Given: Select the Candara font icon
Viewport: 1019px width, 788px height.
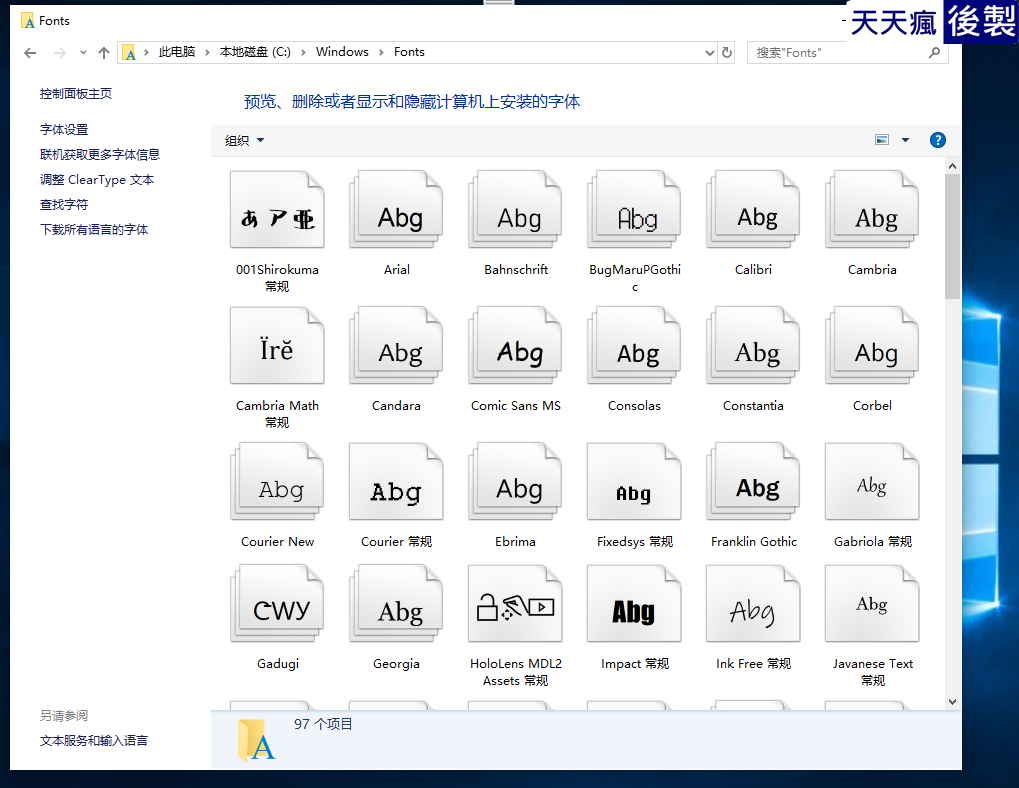Looking at the screenshot, I should tap(396, 346).
